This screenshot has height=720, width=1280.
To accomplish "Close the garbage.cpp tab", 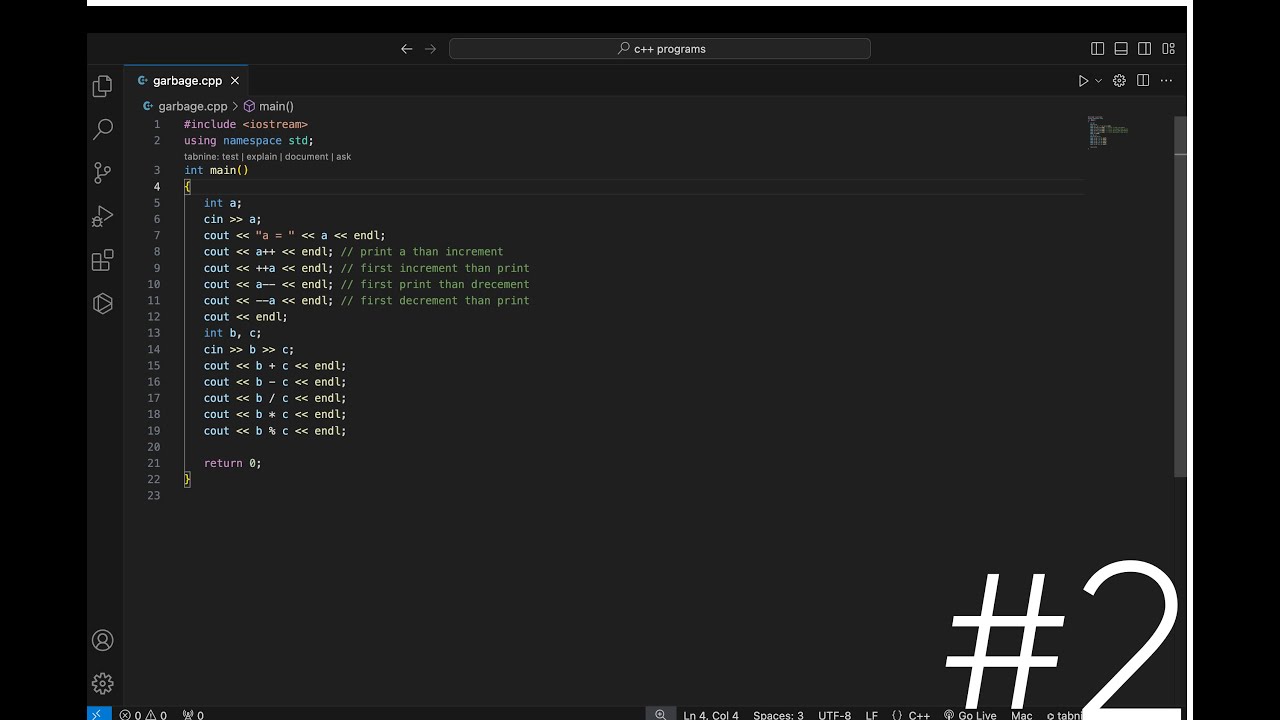I will pyautogui.click(x=235, y=81).
